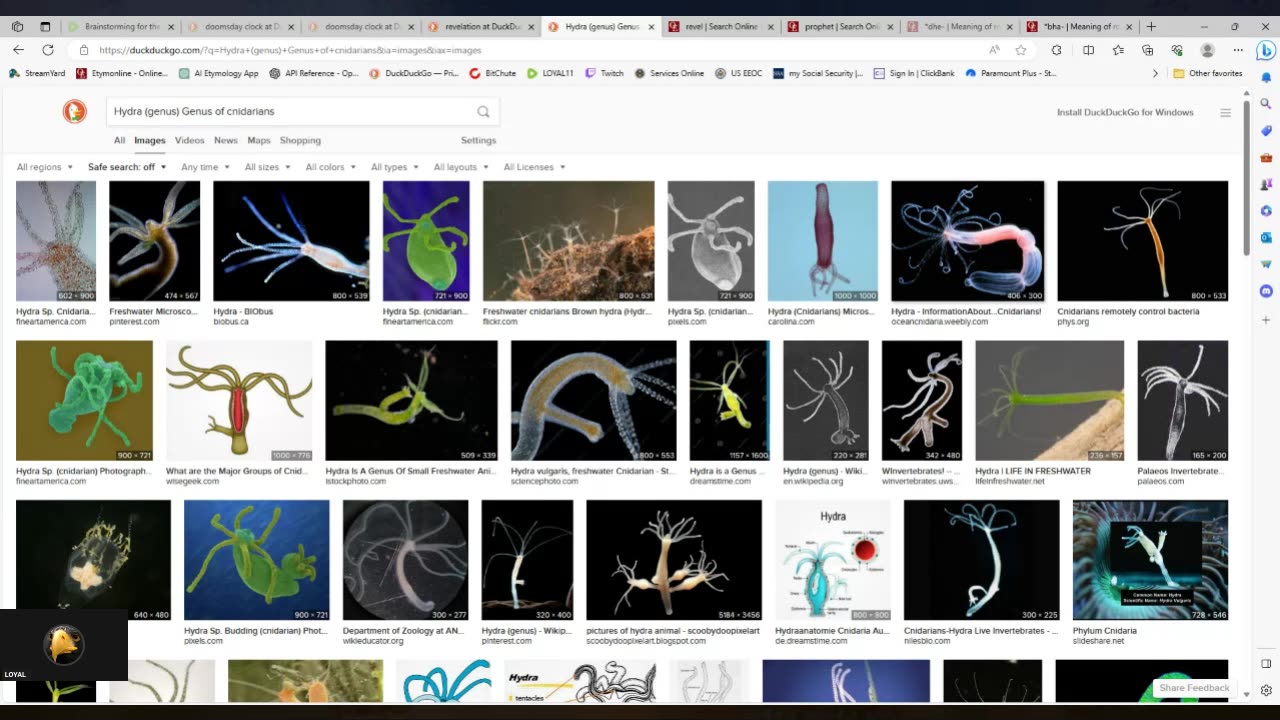Open the All sizes filter dropdown
Image resolution: width=1280 pixels, height=720 pixels.
[x=267, y=167]
